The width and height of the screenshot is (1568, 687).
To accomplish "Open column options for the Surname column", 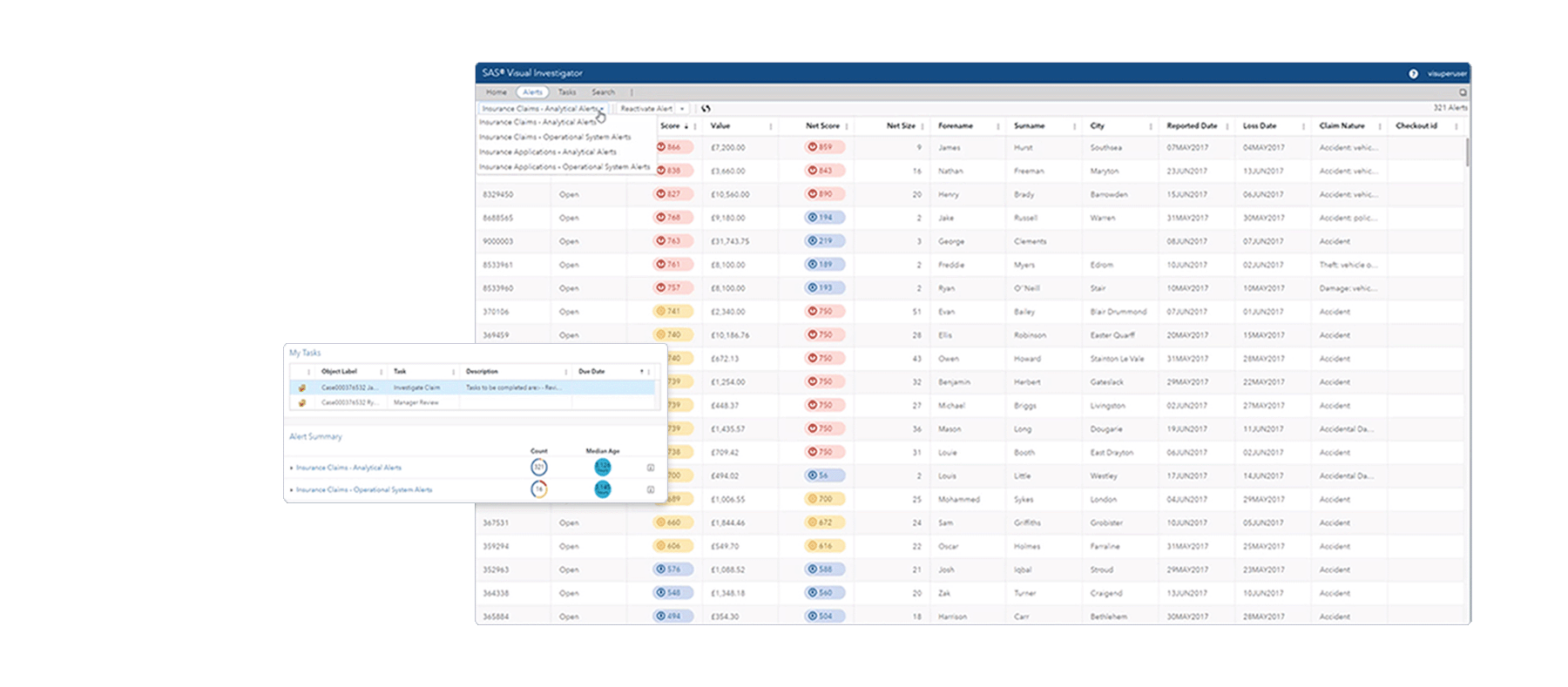I will 1074,127.
